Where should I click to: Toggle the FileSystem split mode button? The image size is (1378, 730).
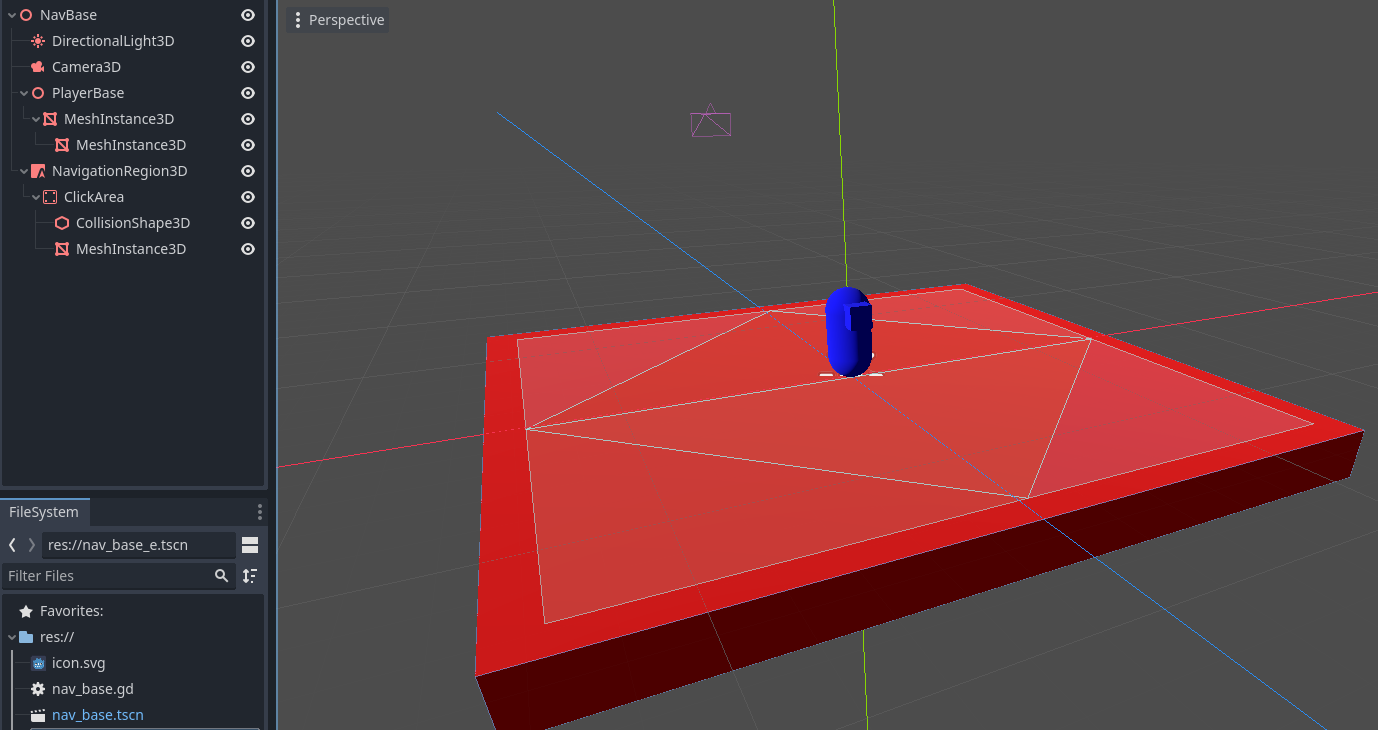click(x=250, y=545)
